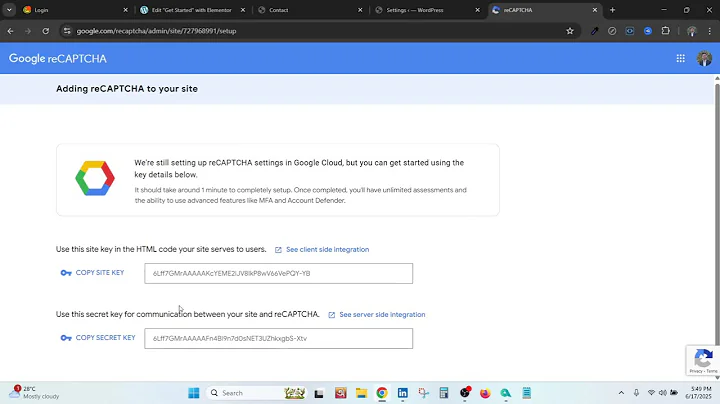Bookmark this page with the star icon
The height and width of the screenshot is (404, 720).
click(570, 31)
